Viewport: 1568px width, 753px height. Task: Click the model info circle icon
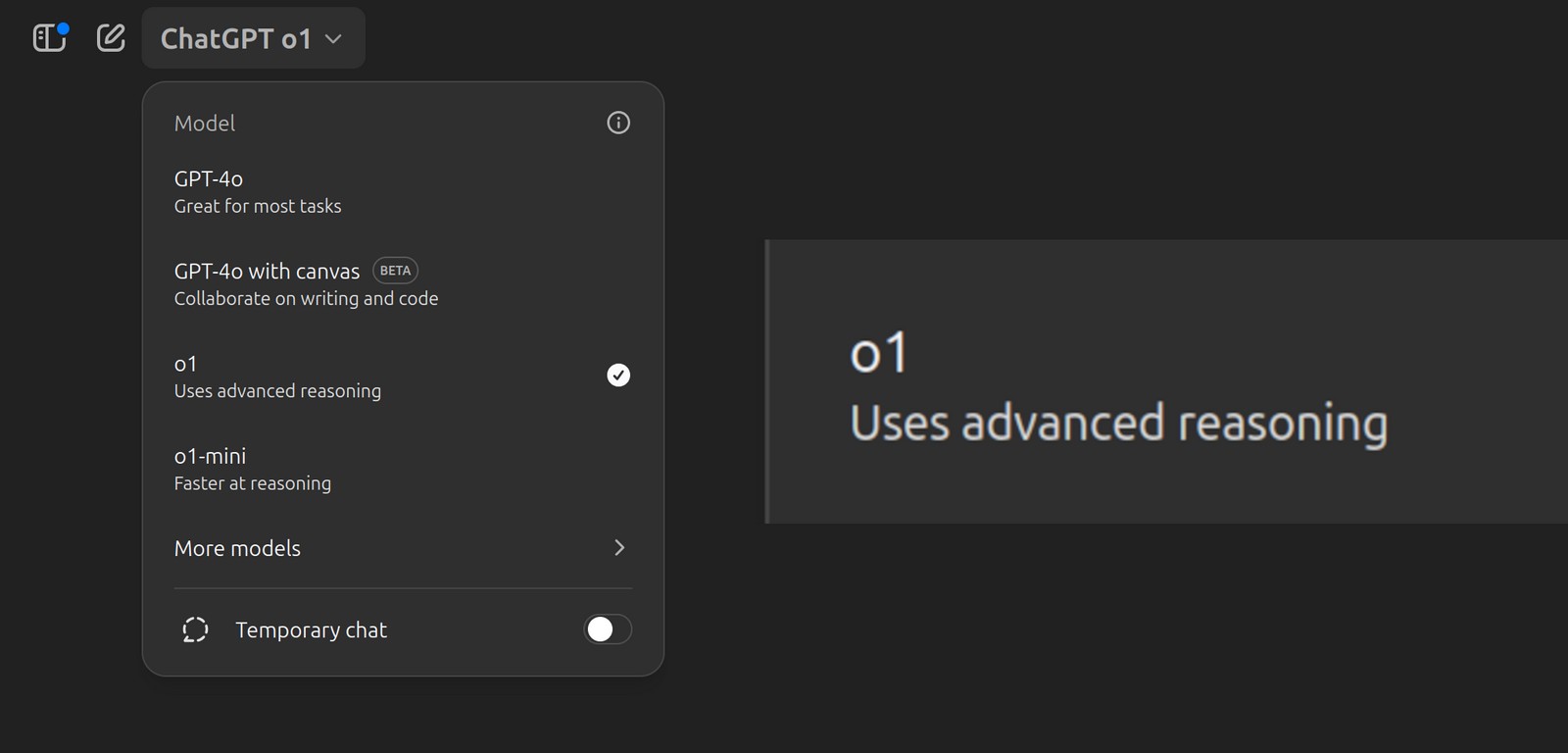click(x=618, y=123)
